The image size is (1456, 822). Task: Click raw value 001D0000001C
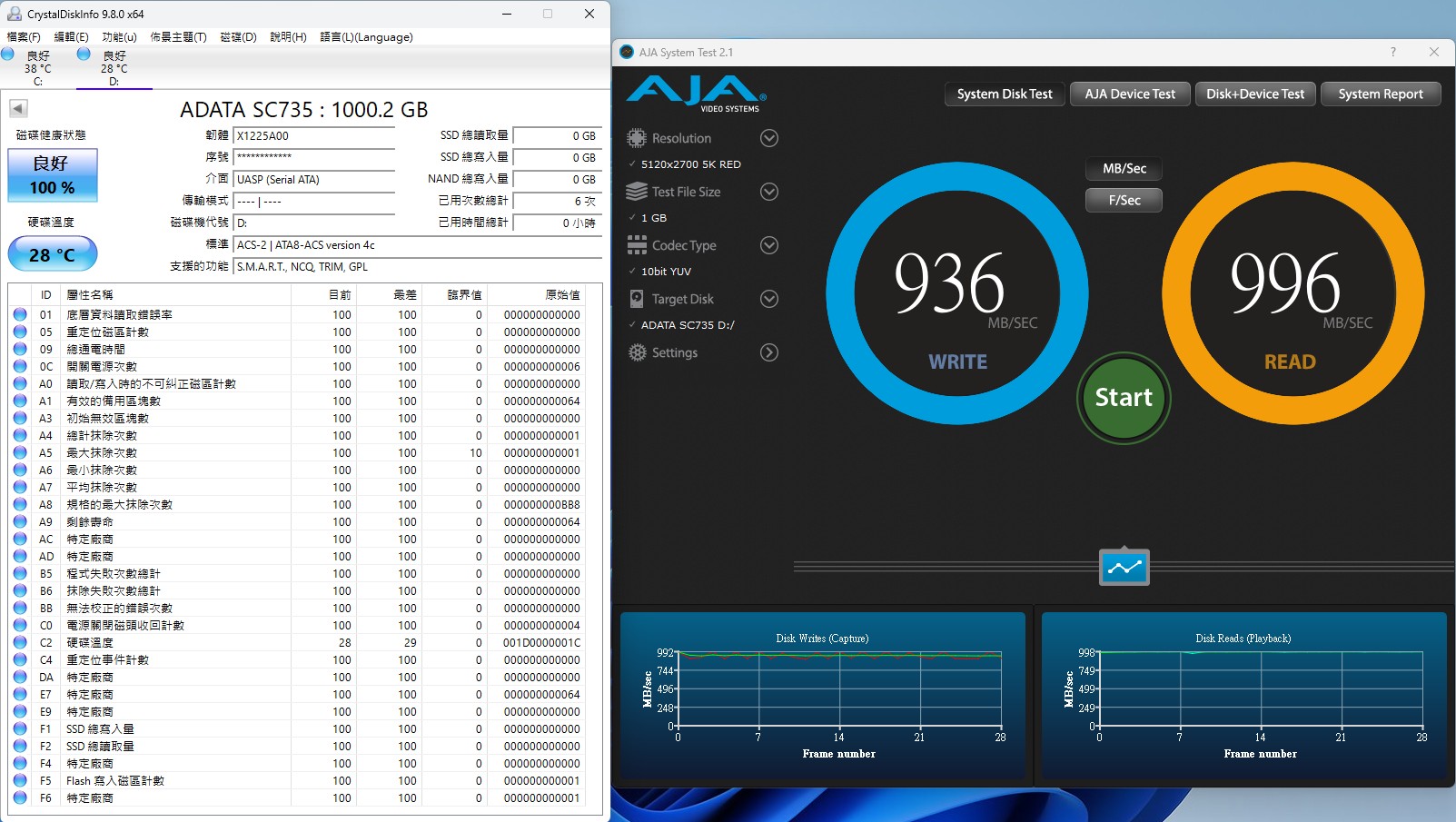(542, 643)
